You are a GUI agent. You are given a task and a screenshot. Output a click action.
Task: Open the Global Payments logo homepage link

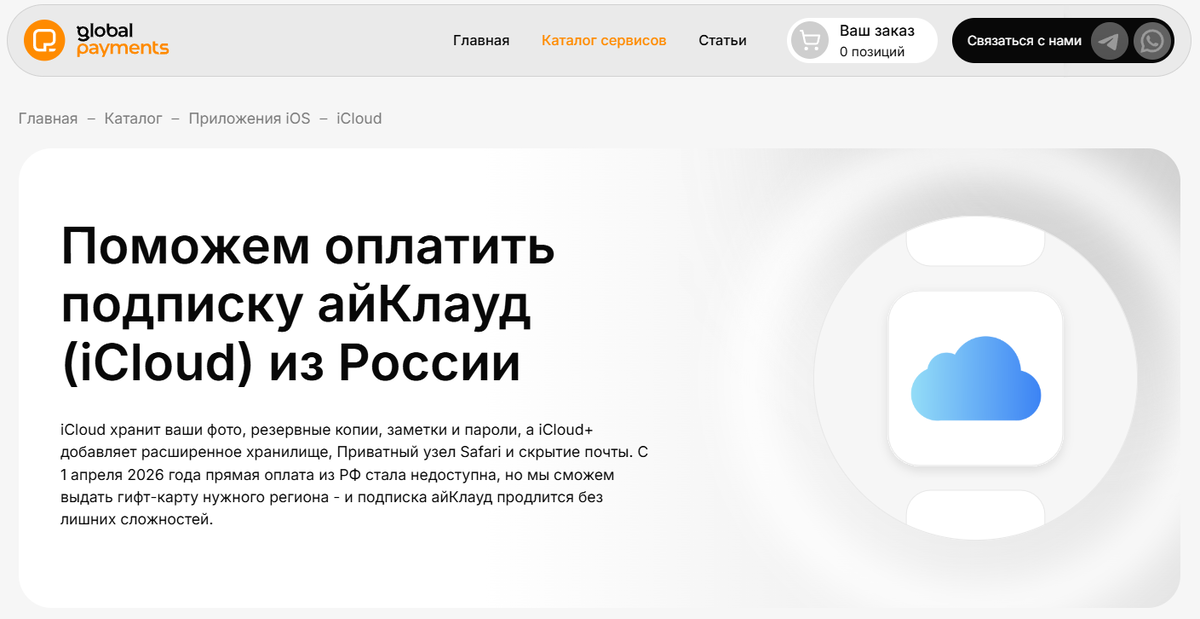[x=97, y=40]
